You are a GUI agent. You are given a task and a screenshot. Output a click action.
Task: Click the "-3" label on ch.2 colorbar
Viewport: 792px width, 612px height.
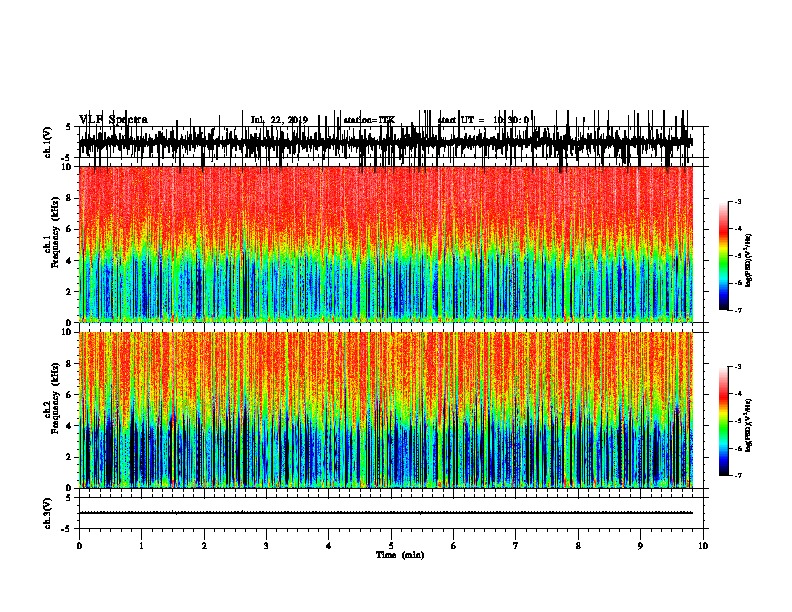pyautogui.click(x=737, y=367)
